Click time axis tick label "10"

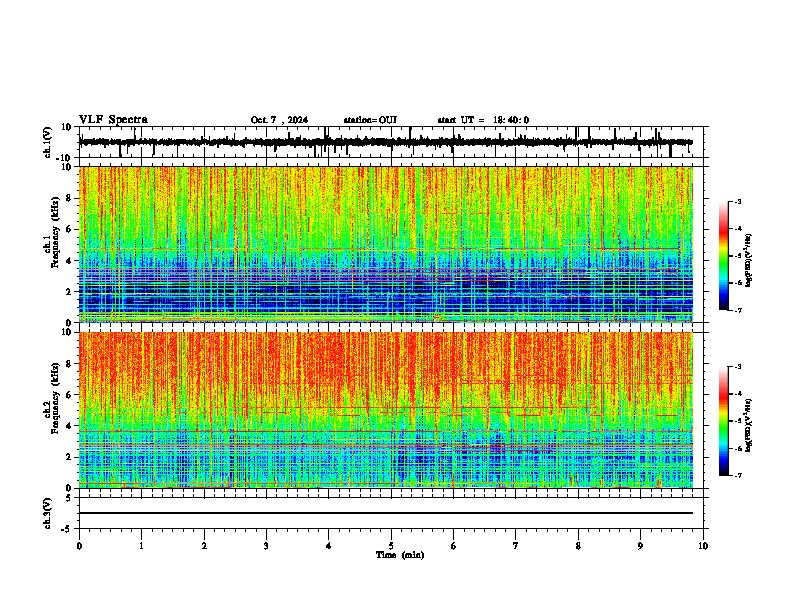click(x=703, y=546)
